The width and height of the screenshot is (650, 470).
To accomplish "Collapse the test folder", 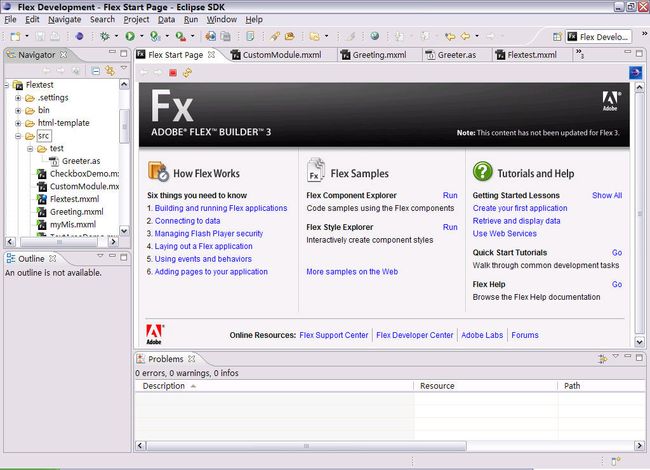I will pyautogui.click(x=30, y=149).
